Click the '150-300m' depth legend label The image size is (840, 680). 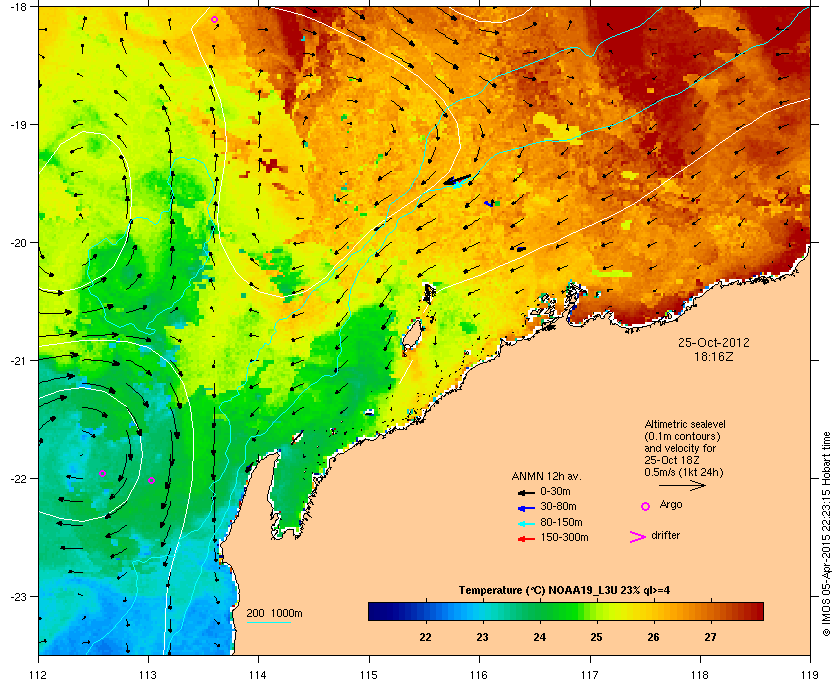pos(564,537)
